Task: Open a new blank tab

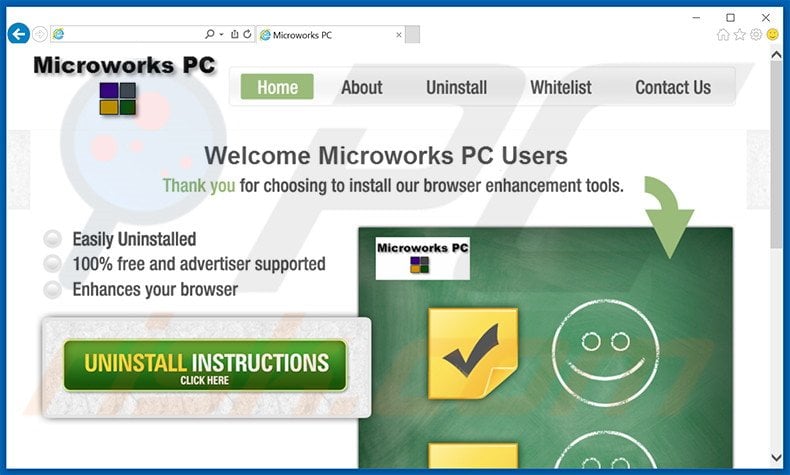Action: [412, 35]
